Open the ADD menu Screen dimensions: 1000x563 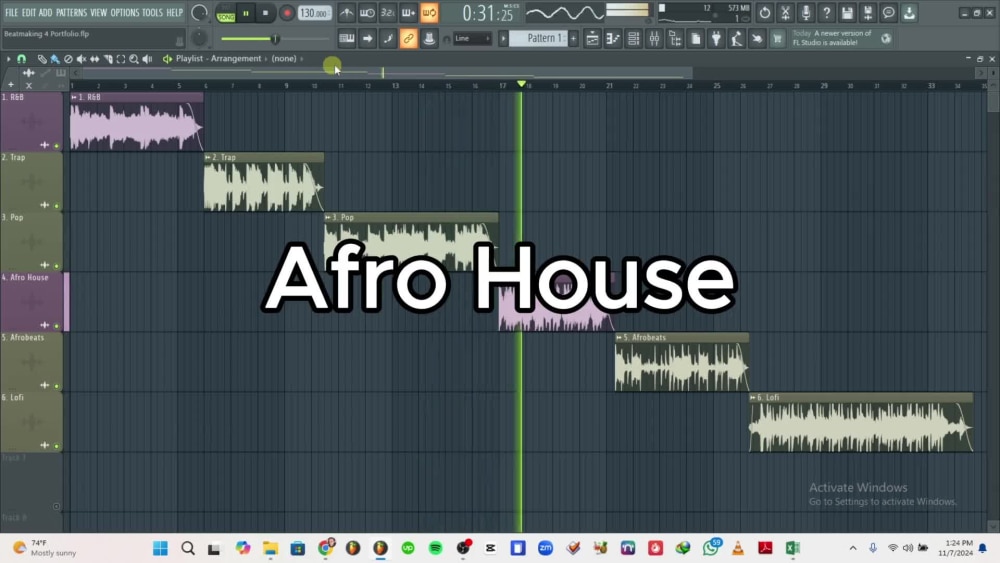[45, 13]
